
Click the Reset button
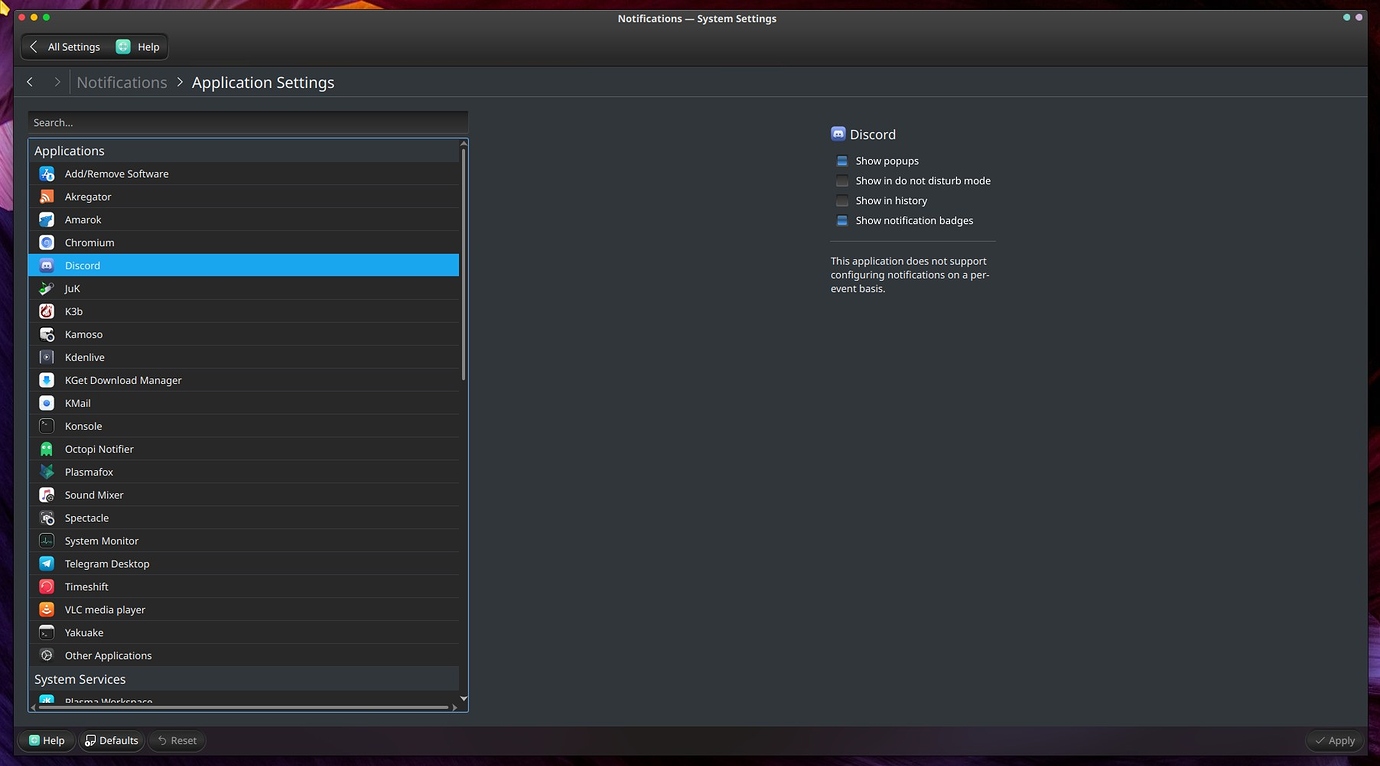pos(177,741)
